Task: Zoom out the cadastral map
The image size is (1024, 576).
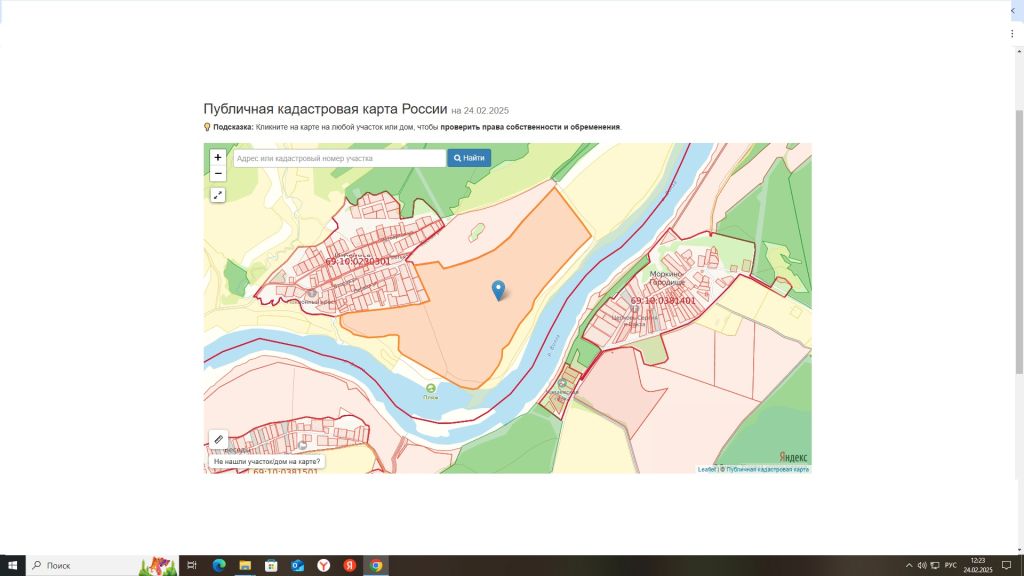Action: point(218,173)
